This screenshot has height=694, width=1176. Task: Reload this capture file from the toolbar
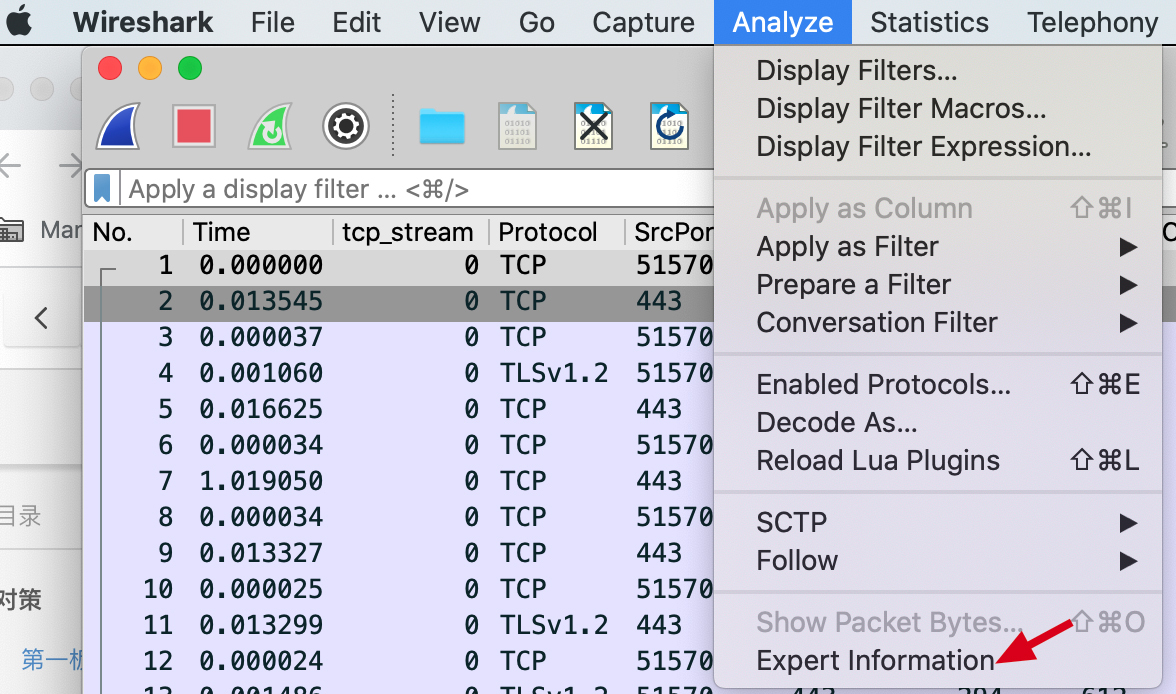pyautogui.click(x=669, y=127)
